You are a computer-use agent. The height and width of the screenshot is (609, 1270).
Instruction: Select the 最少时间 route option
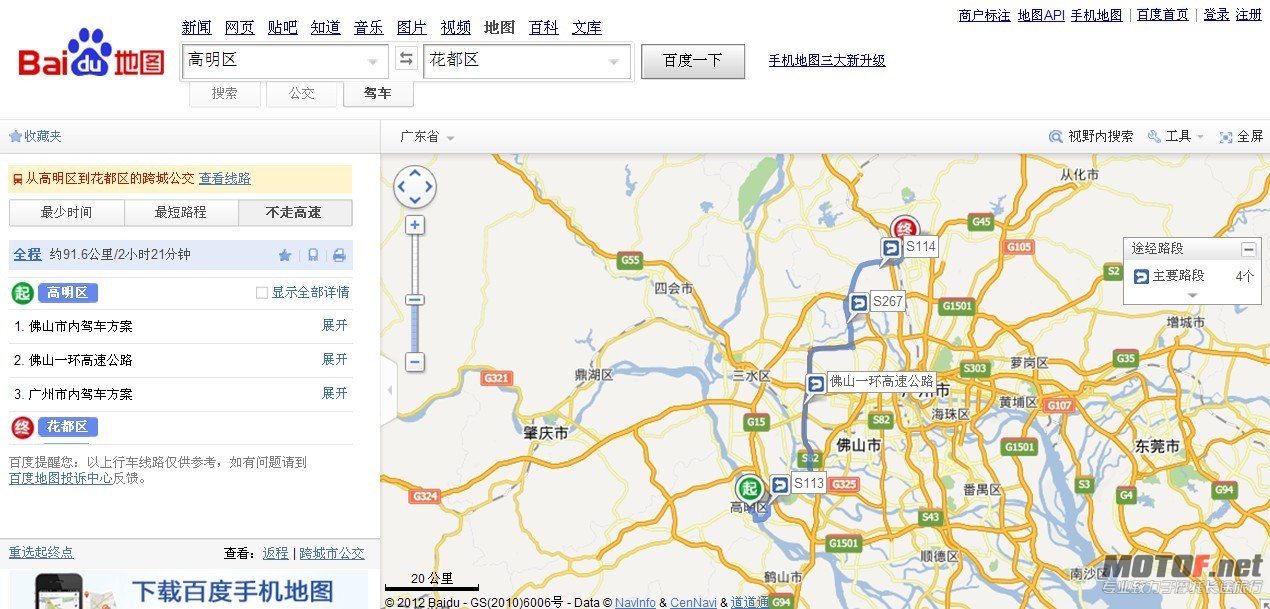[67, 213]
